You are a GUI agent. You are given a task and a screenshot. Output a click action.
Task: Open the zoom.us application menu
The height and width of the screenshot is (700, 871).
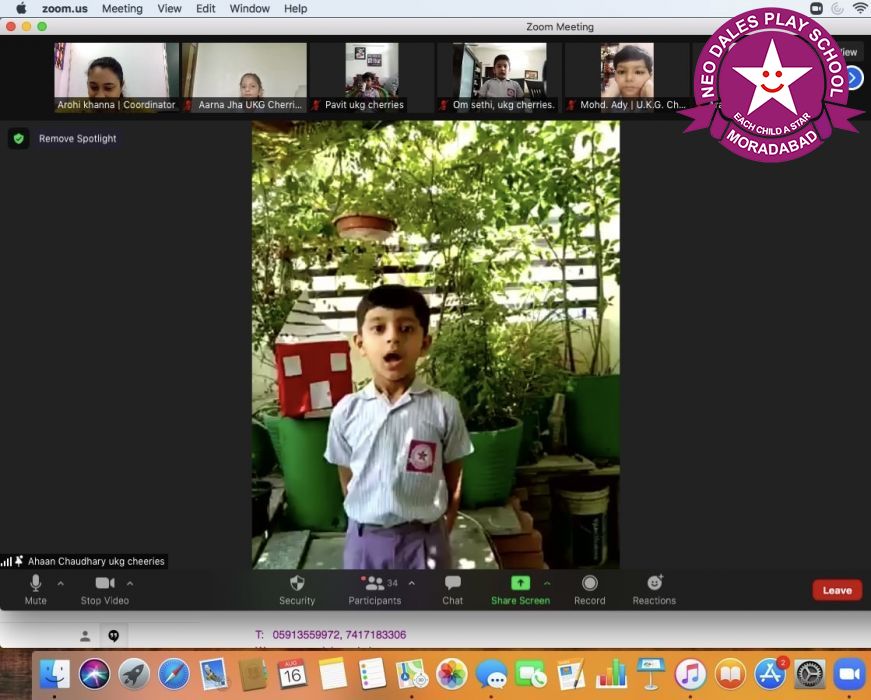pyautogui.click(x=64, y=8)
